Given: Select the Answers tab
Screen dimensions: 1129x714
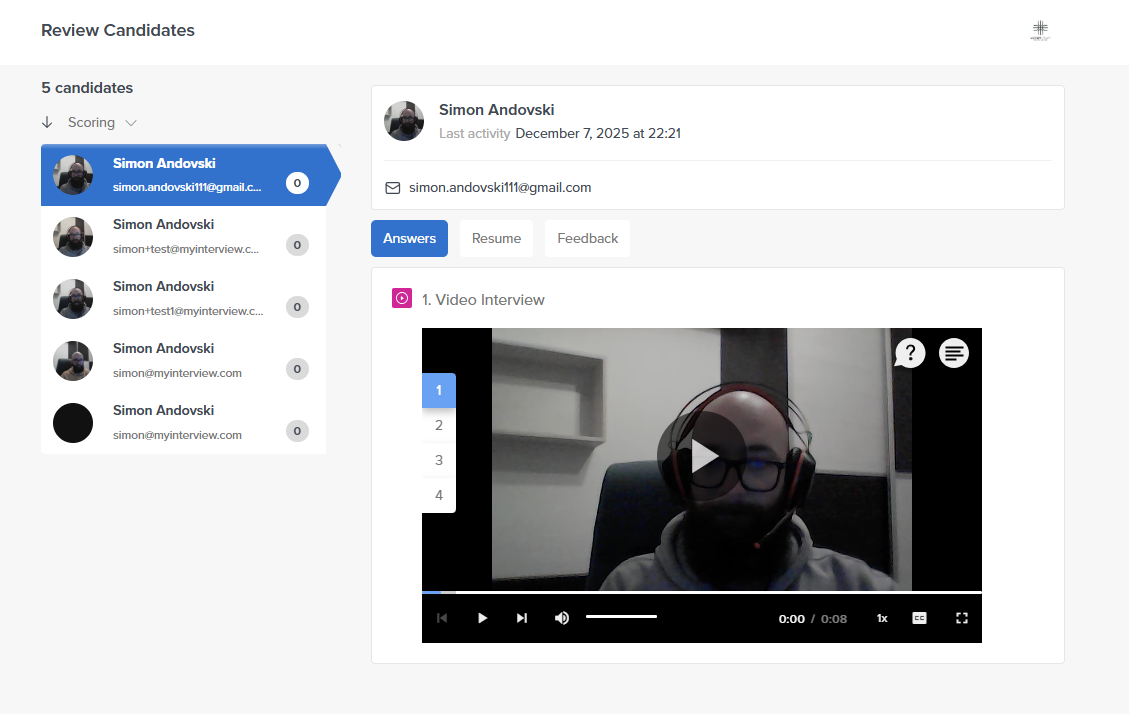Looking at the screenshot, I should [409, 238].
